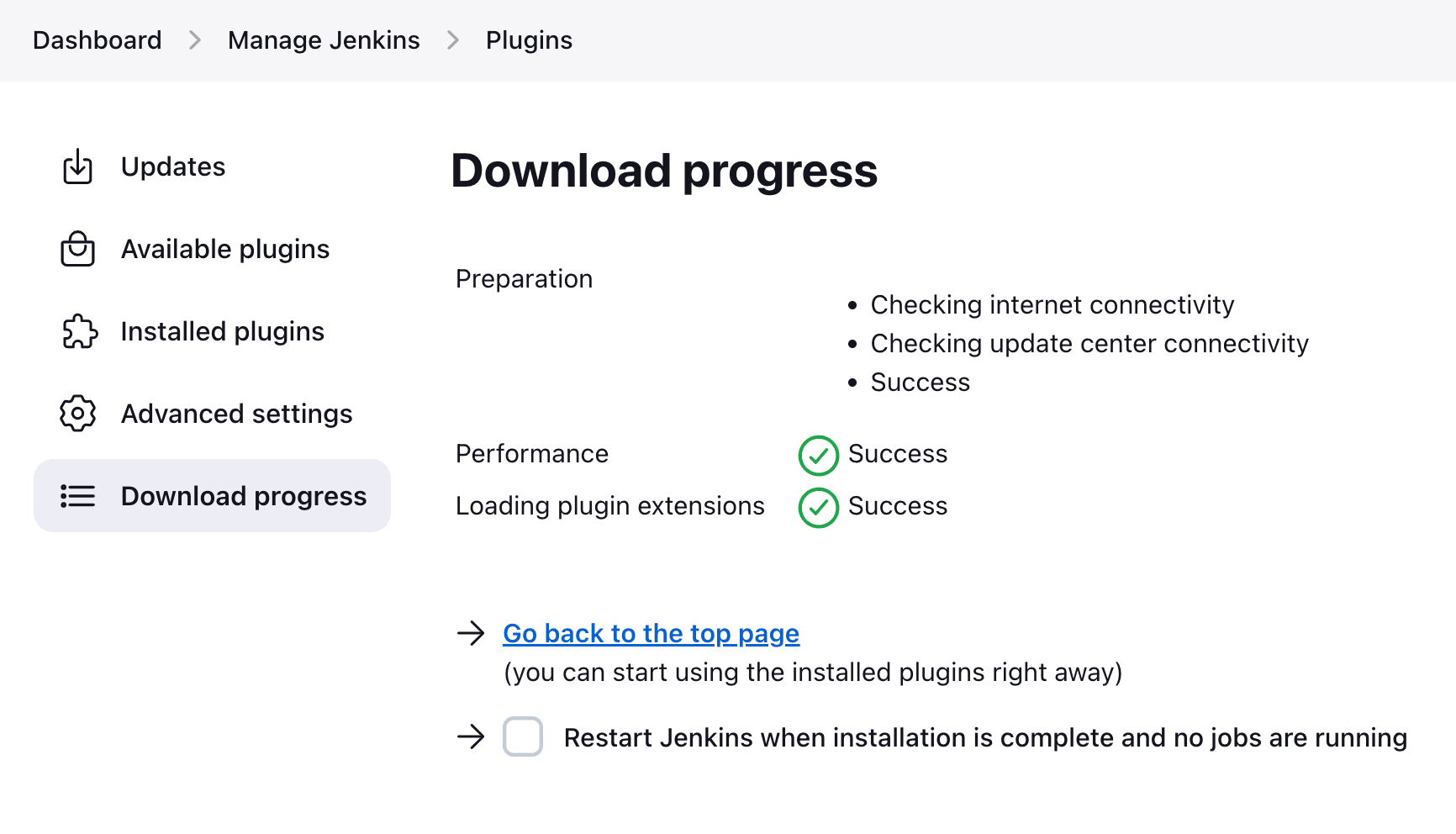Click the arrow icon beside the restart option
The height and width of the screenshot is (834, 1456).
click(x=471, y=737)
